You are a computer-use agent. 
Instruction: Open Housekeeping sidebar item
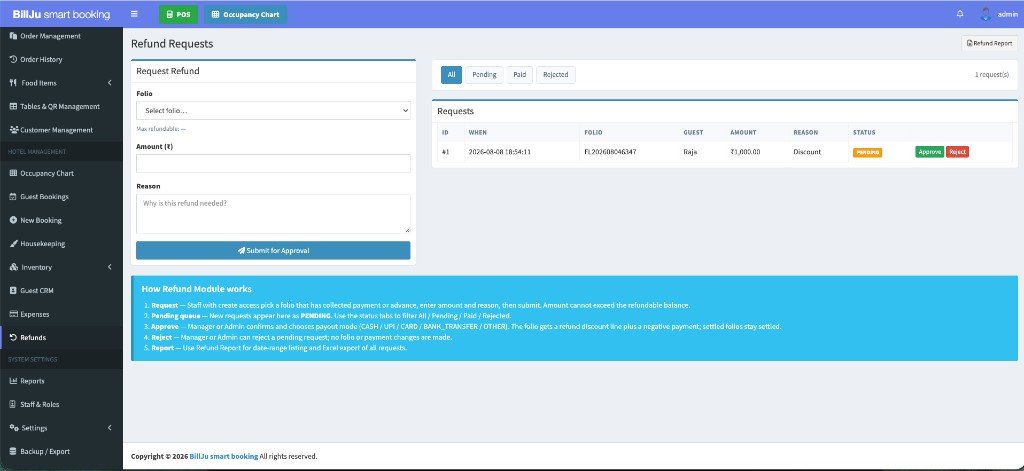coord(61,244)
